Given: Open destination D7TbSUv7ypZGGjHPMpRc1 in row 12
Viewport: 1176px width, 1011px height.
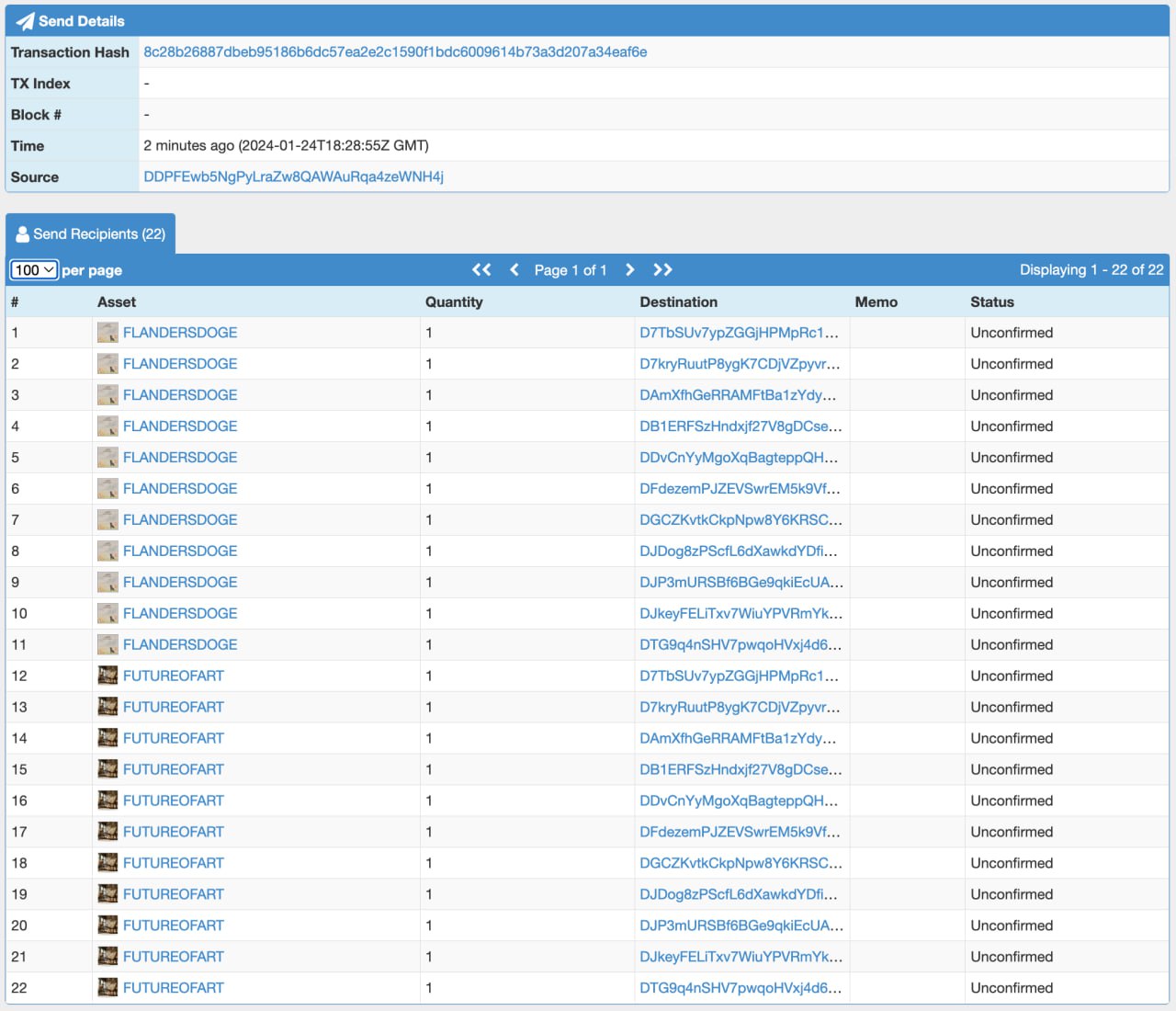Looking at the screenshot, I should (x=740, y=676).
